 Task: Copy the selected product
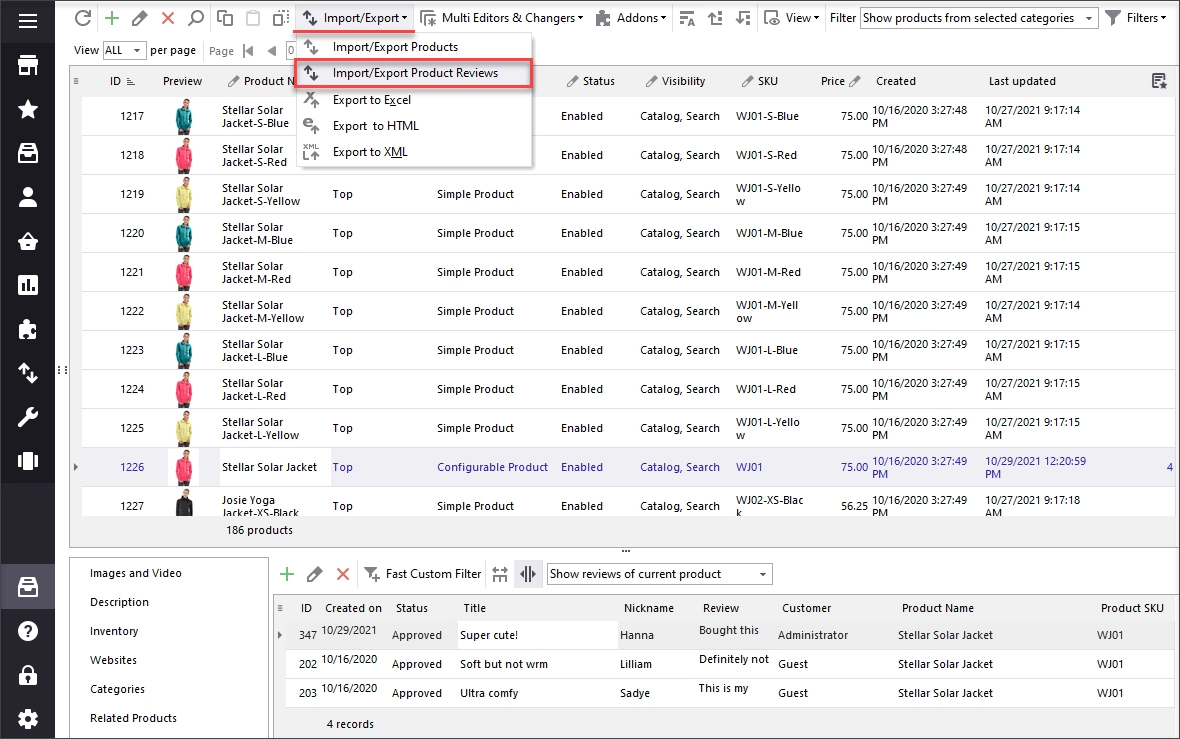coord(224,18)
